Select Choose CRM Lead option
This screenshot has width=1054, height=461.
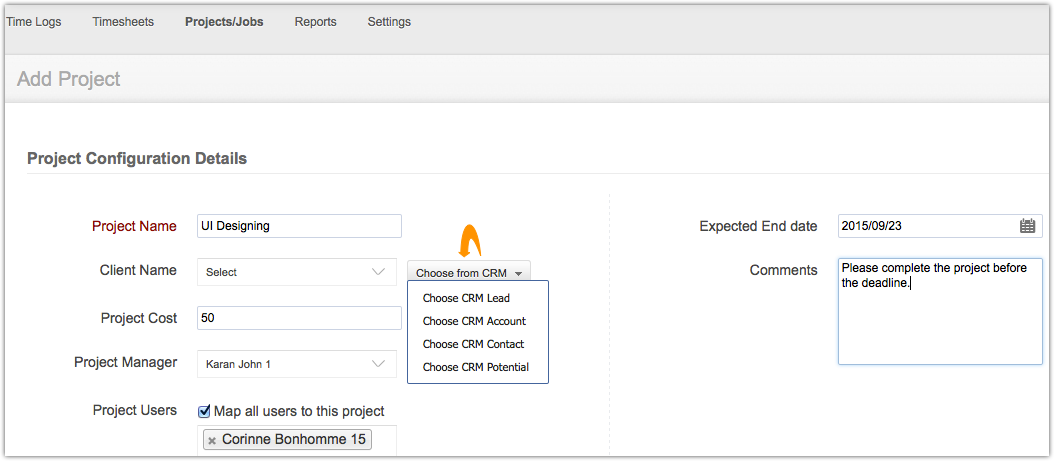tap(466, 298)
